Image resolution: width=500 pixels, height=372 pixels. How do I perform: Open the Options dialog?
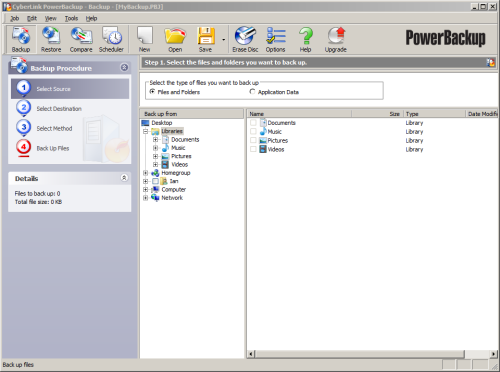(275, 39)
